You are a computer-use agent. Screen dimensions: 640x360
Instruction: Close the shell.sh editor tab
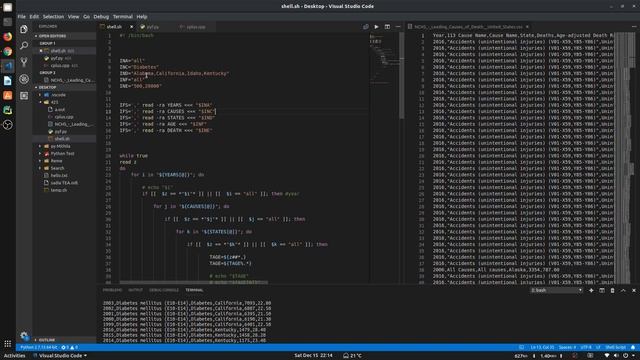coord(131,27)
